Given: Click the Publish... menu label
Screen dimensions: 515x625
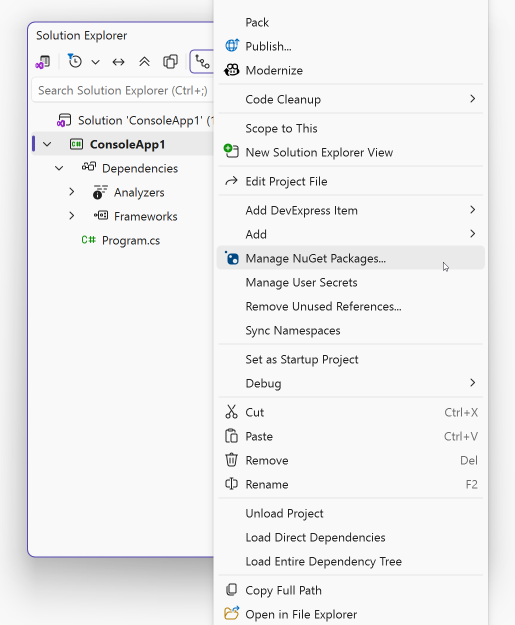Looking at the screenshot, I should click(x=268, y=47).
